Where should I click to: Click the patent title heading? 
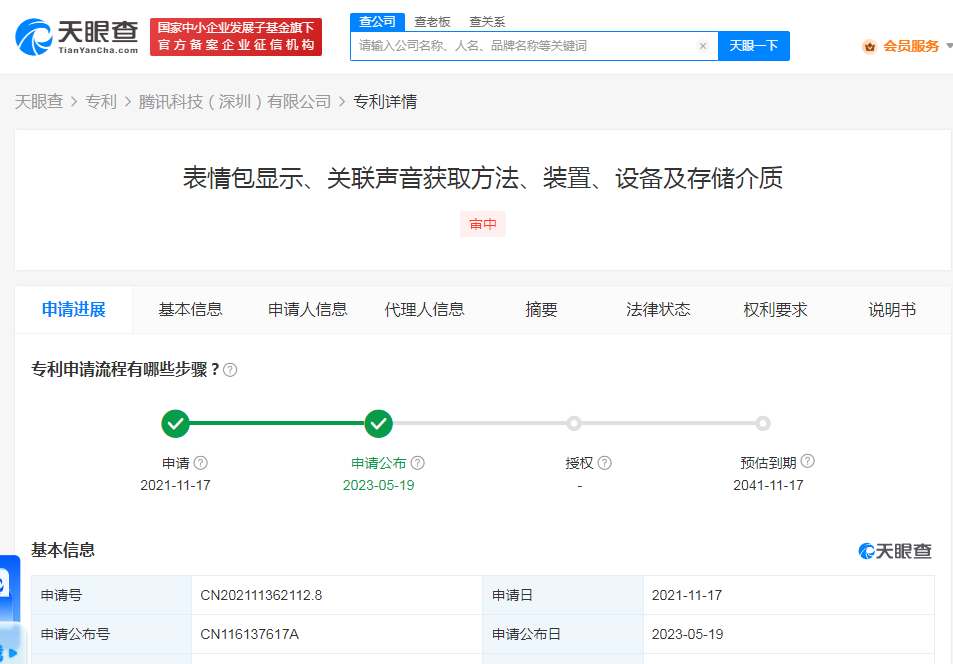click(483, 178)
